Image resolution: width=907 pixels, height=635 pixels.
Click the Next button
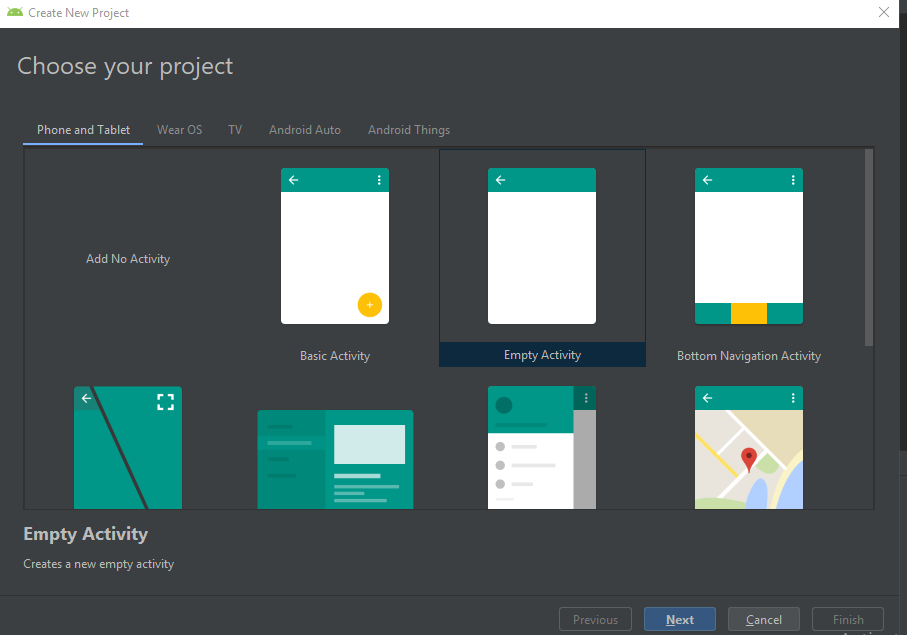680,619
